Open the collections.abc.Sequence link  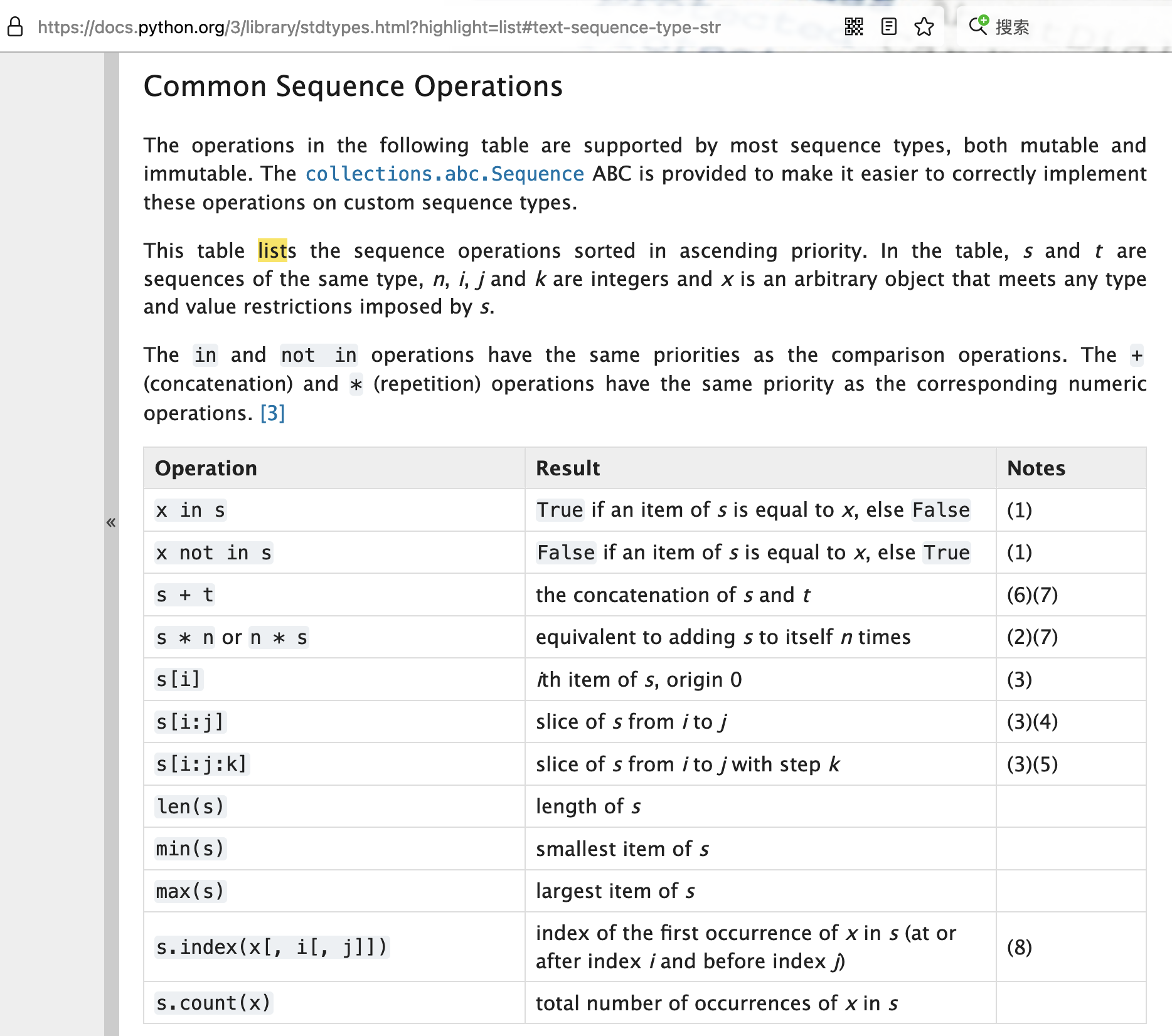pyautogui.click(x=445, y=174)
